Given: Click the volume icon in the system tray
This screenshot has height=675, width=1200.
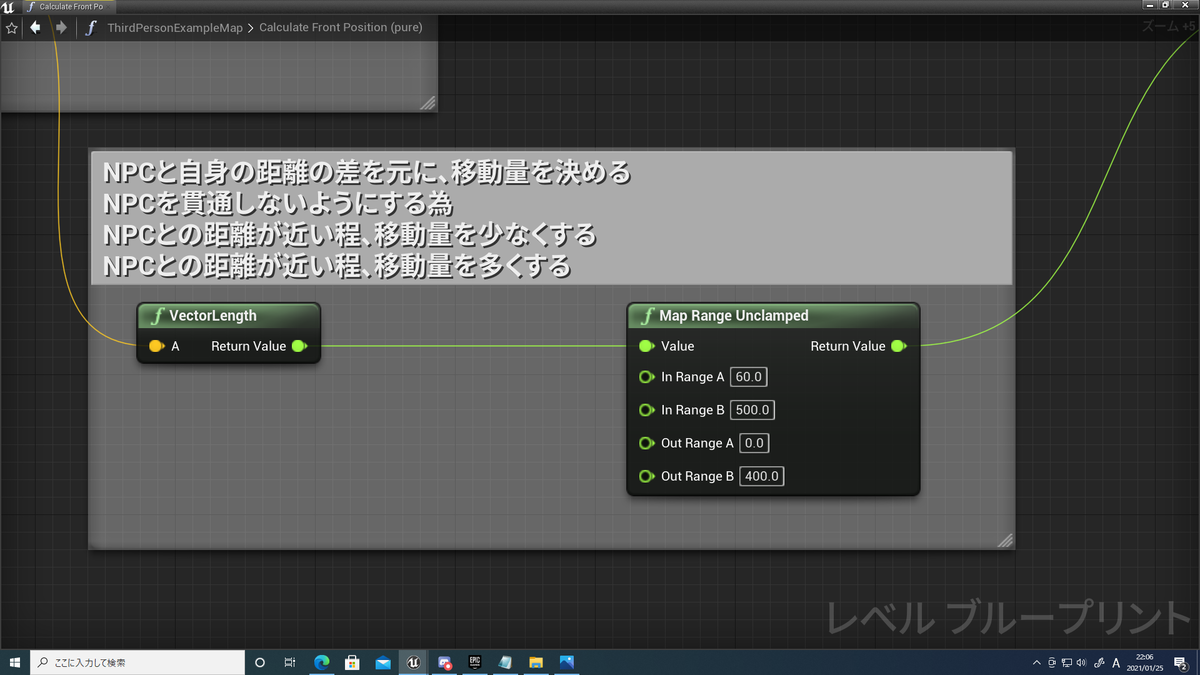Looking at the screenshot, I should click(x=1081, y=662).
